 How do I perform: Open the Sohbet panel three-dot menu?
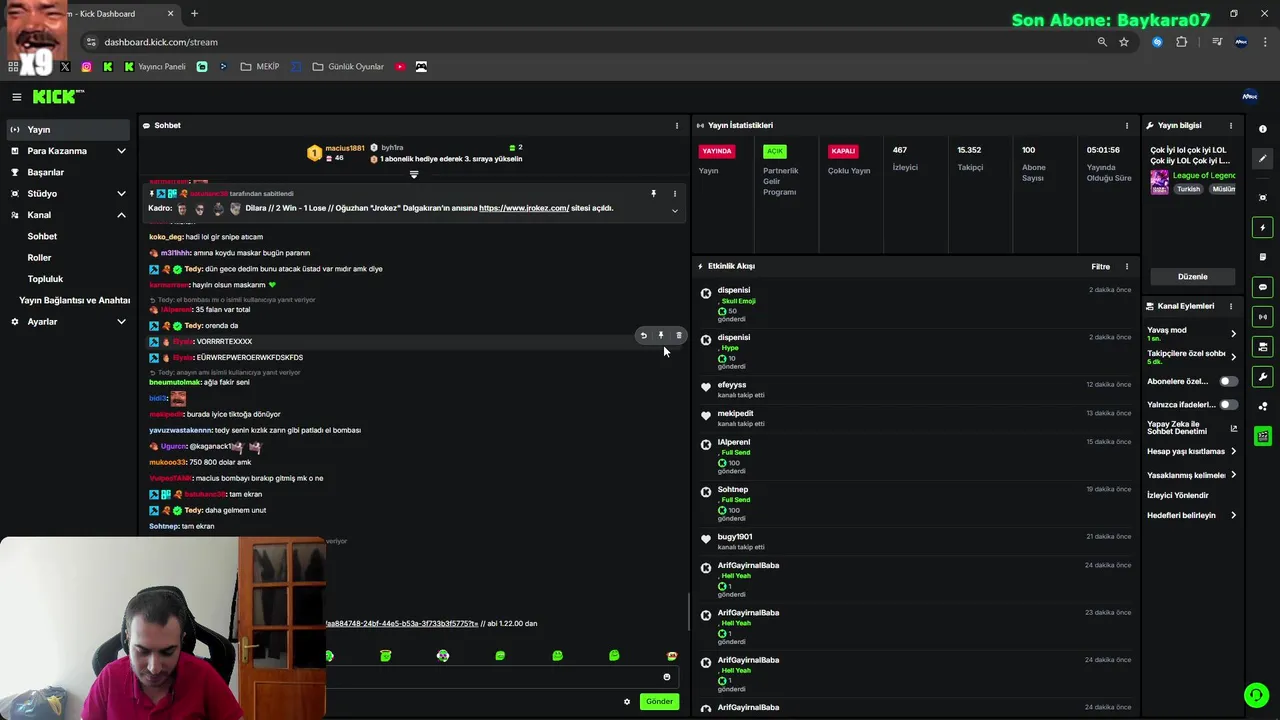click(677, 126)
